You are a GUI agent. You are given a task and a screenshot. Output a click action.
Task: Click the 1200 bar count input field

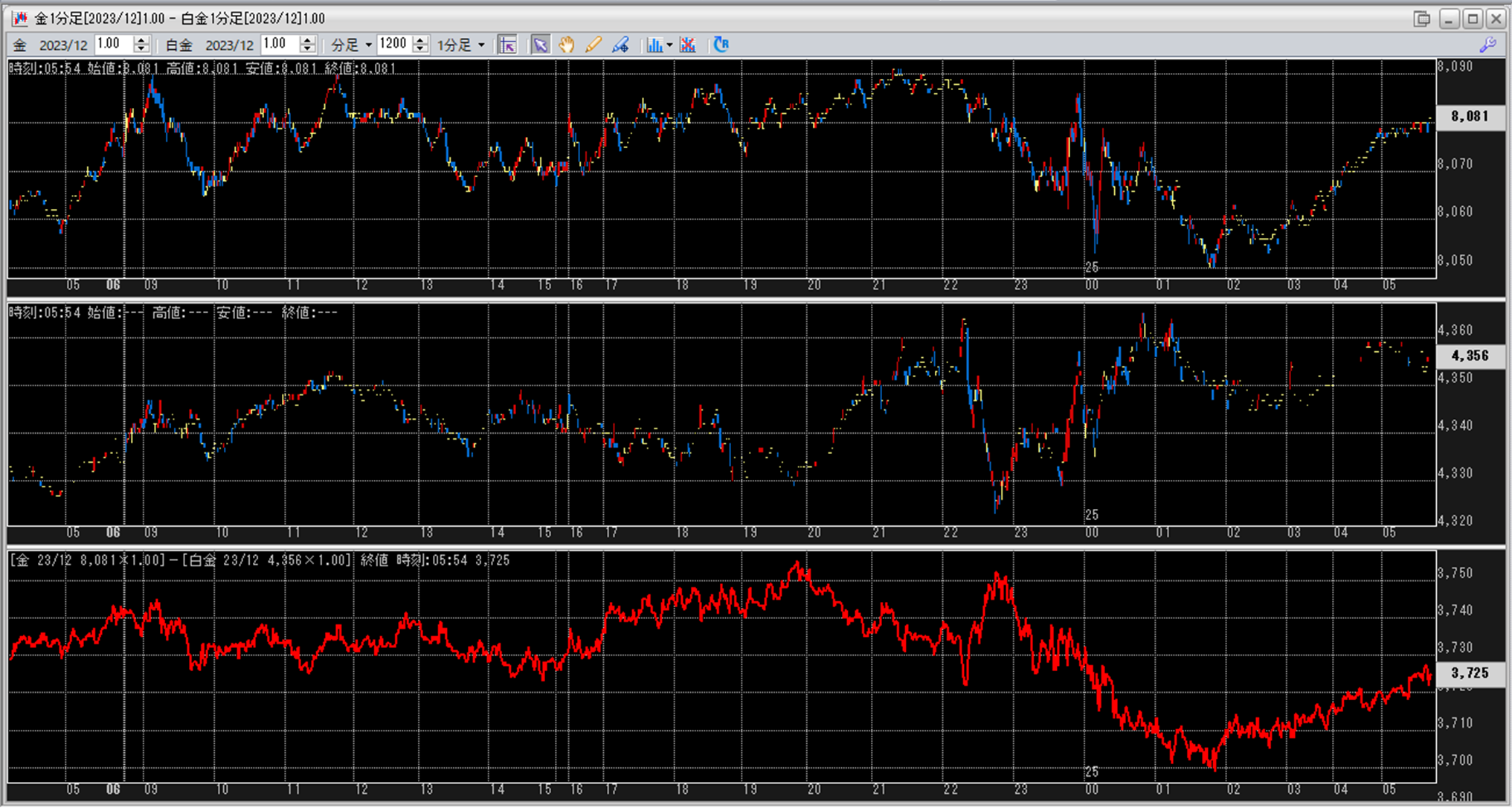(x=393, y=45)
